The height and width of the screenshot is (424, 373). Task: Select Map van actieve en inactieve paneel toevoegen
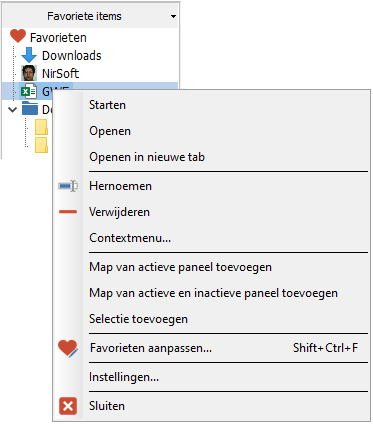click(x=211, y=293)
